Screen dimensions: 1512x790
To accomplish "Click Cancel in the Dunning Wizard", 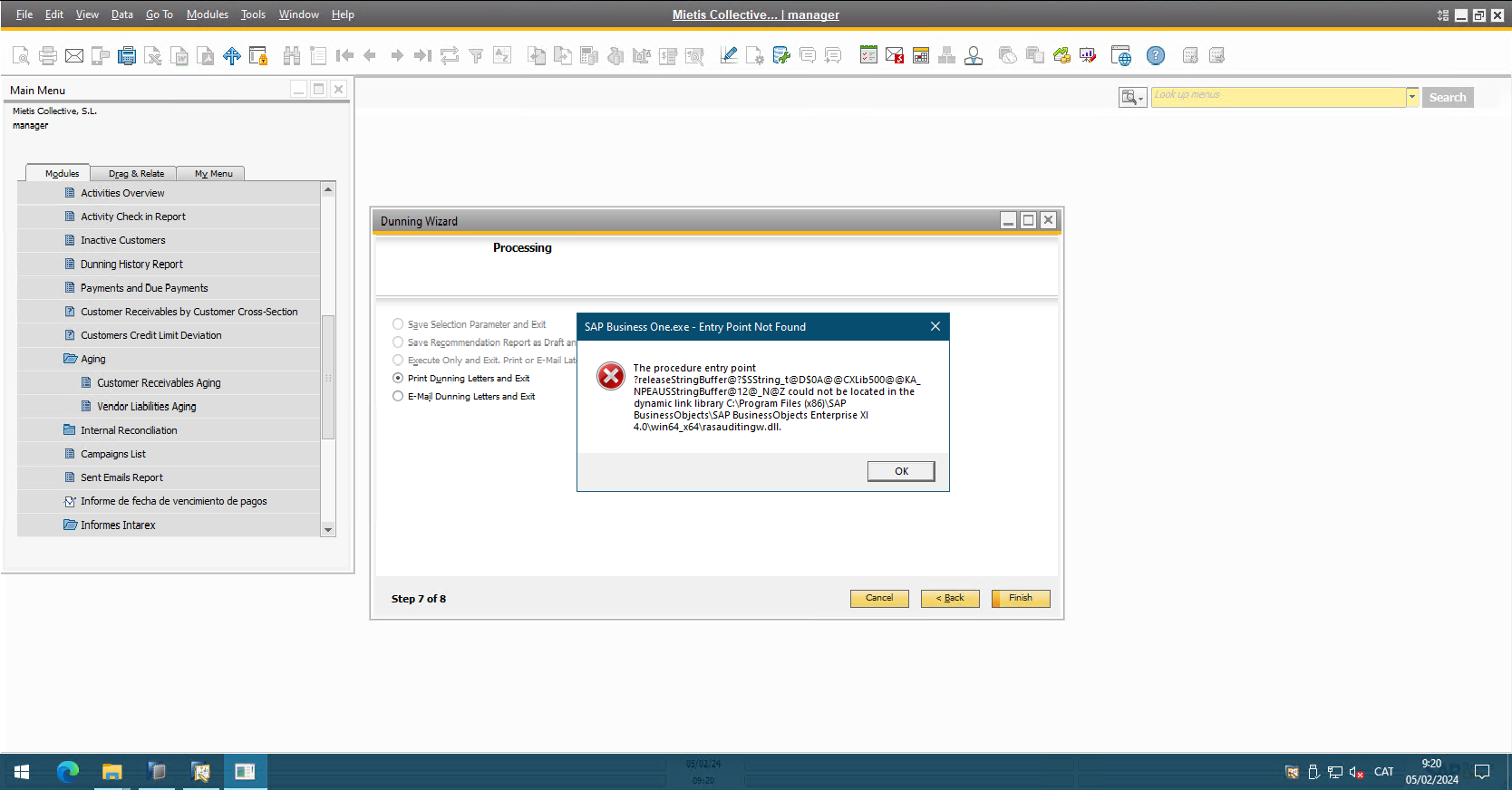I will click(x=879, y=598).
